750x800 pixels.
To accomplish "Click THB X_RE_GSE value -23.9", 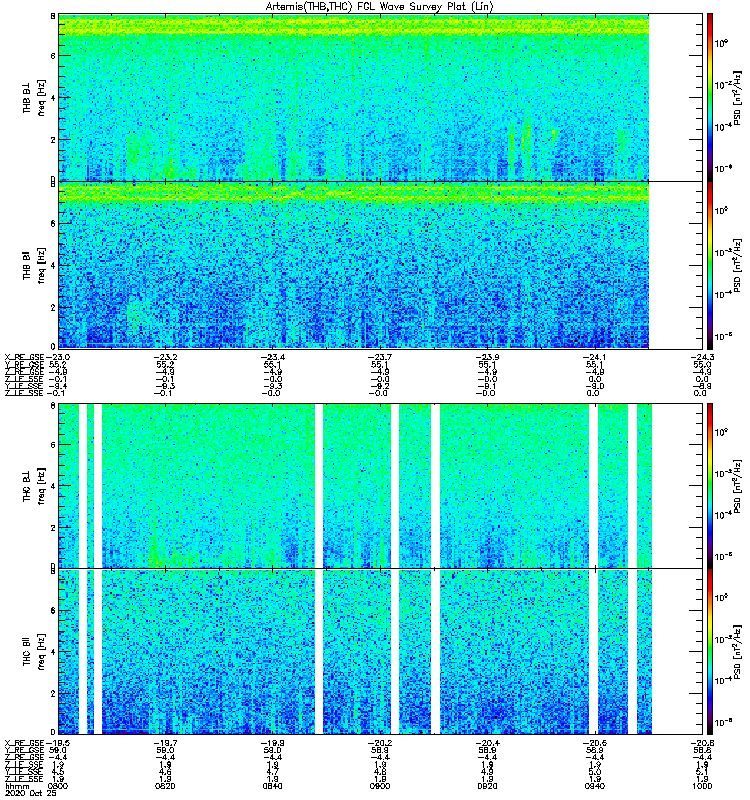I will pyautogui.click(x=487, y=357).
